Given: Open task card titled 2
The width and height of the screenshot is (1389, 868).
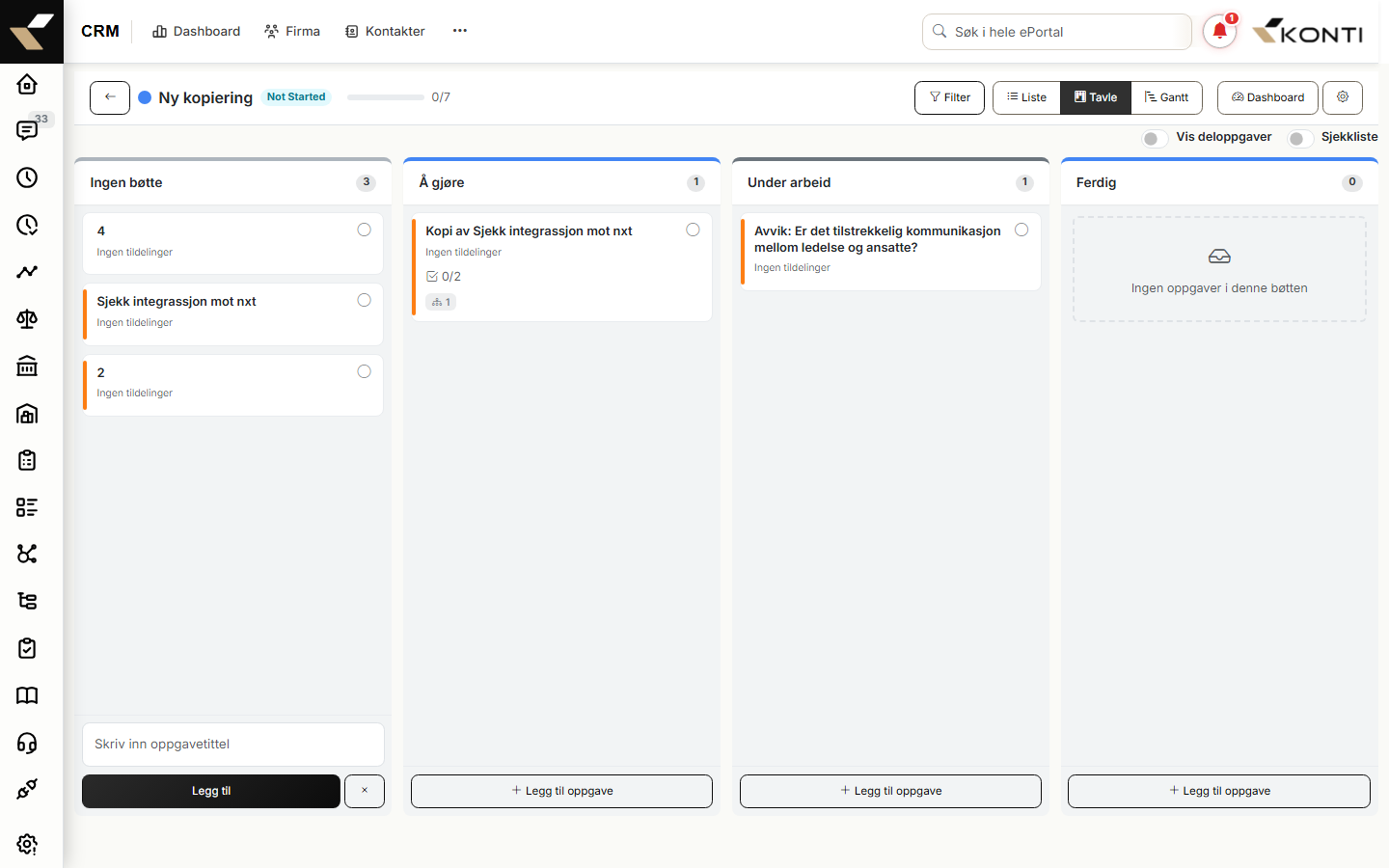Looking at the screenshot, I should [x=232, y=385].
